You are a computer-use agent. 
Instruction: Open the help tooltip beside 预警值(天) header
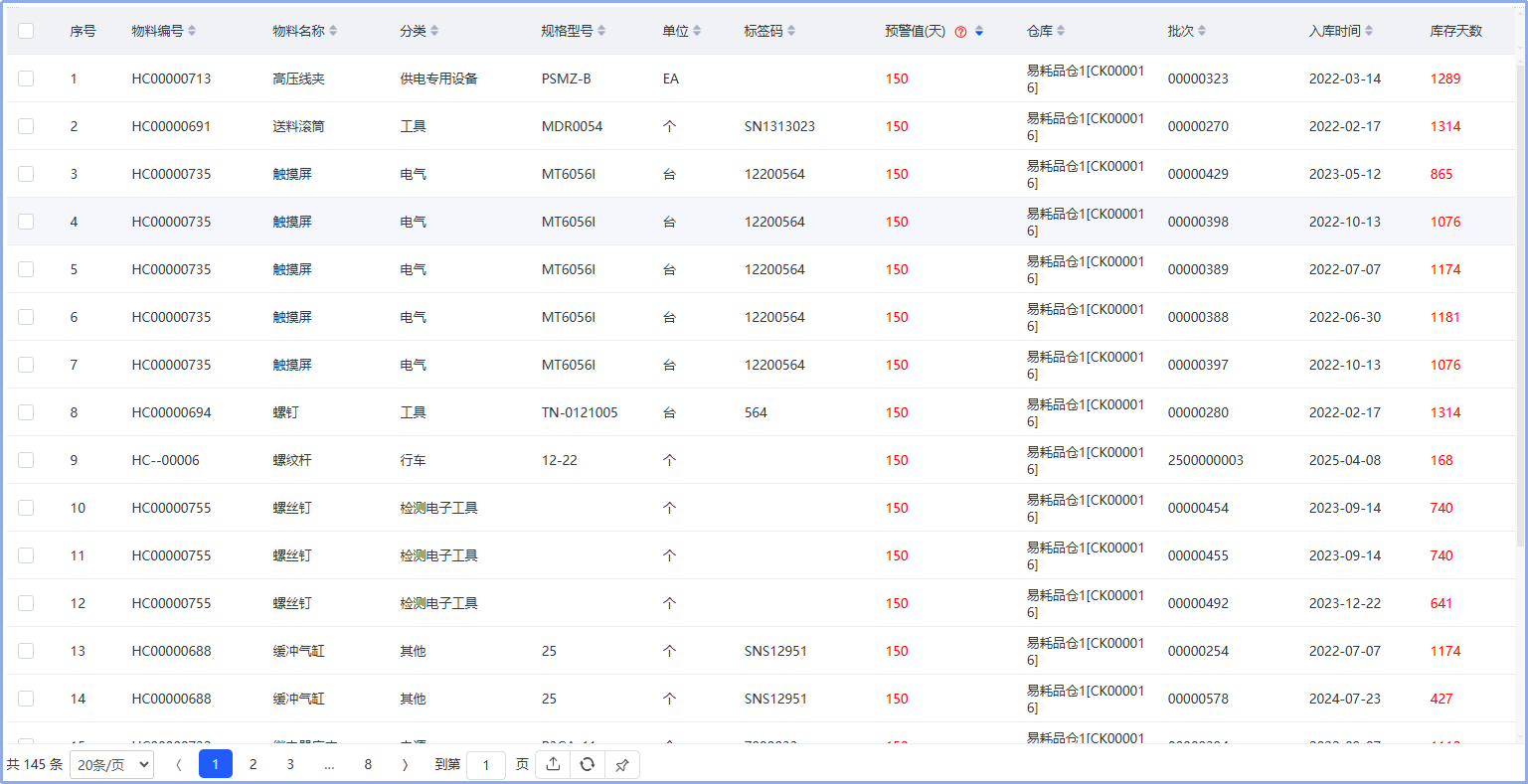point(959,31)
